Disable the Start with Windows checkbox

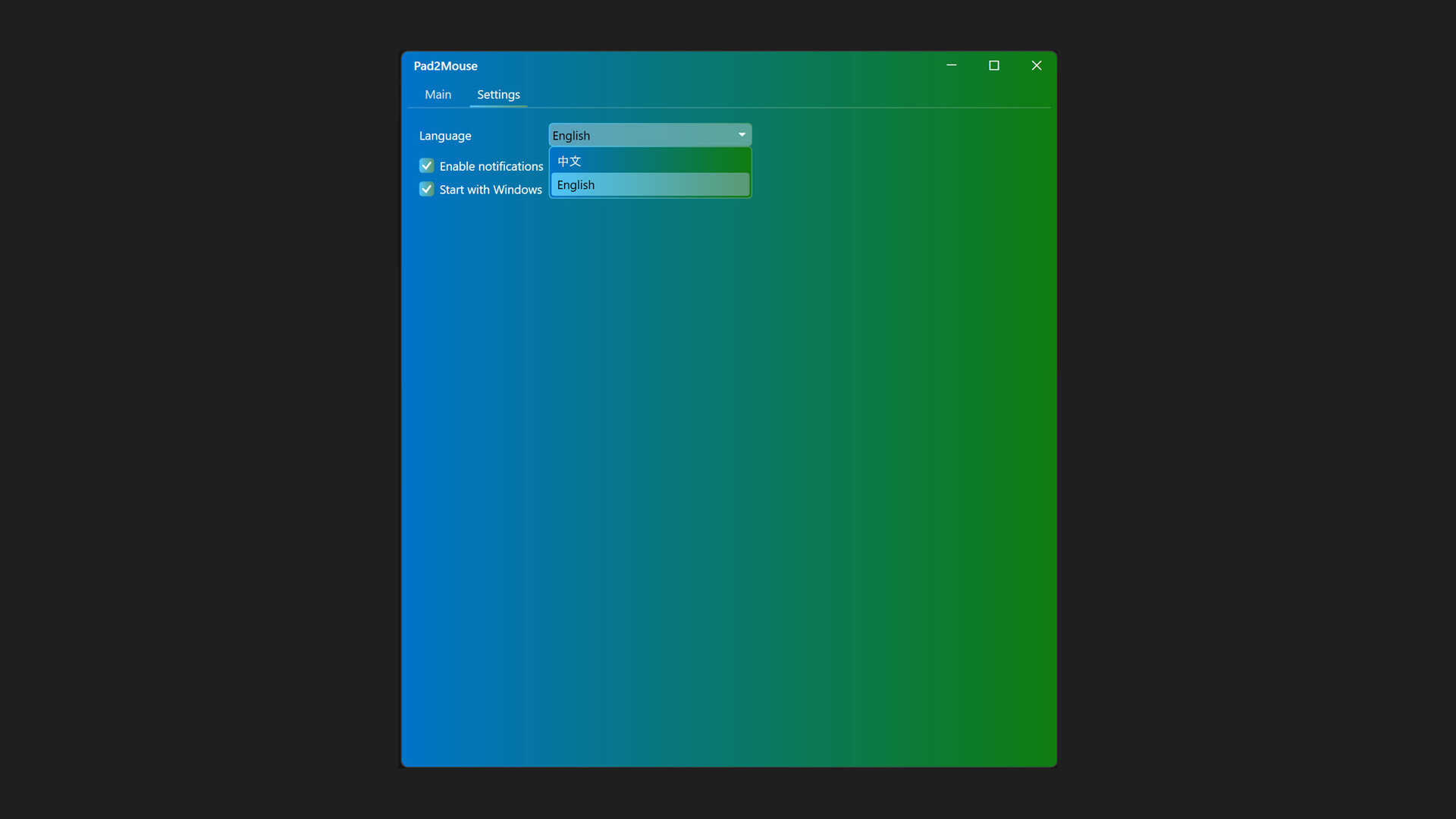426,190
